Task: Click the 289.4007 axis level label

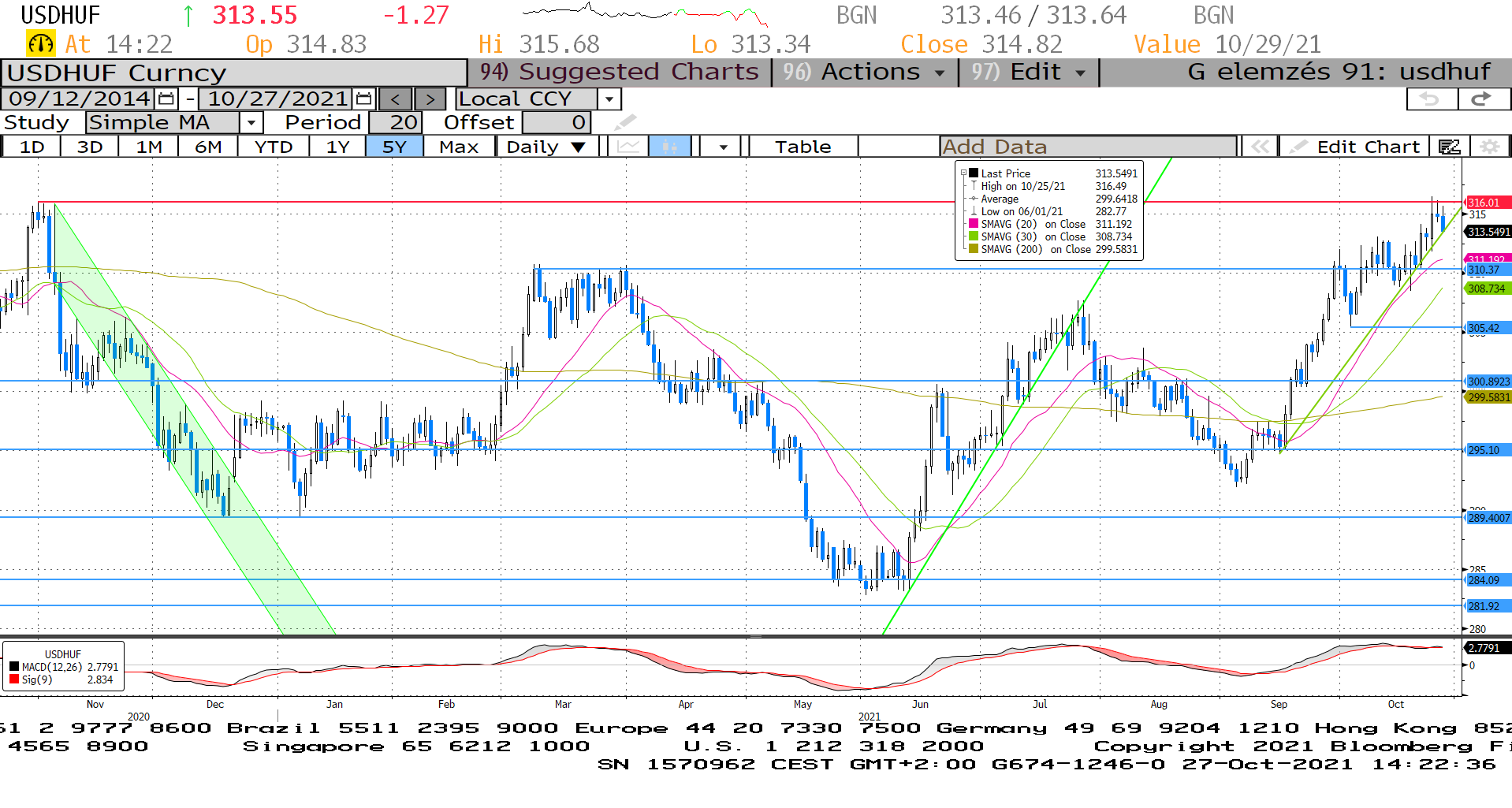Action: [x=1488, y=518]
